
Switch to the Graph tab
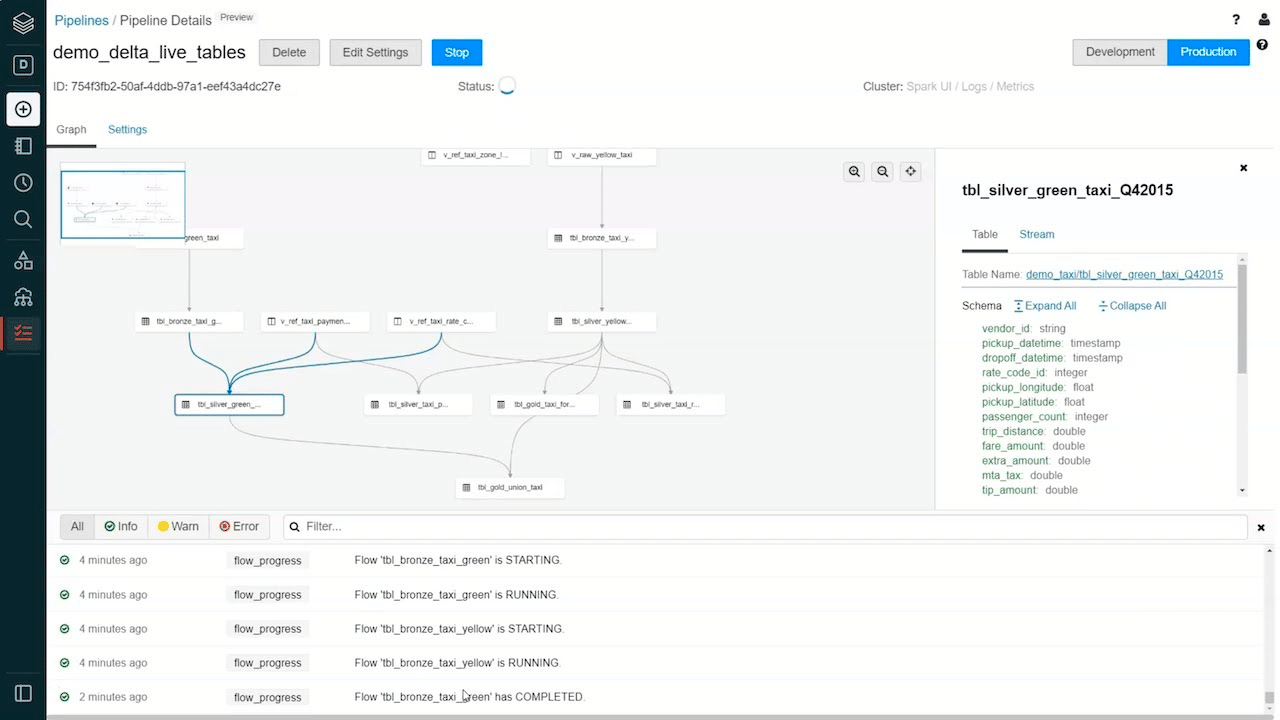tap(71, 130)
